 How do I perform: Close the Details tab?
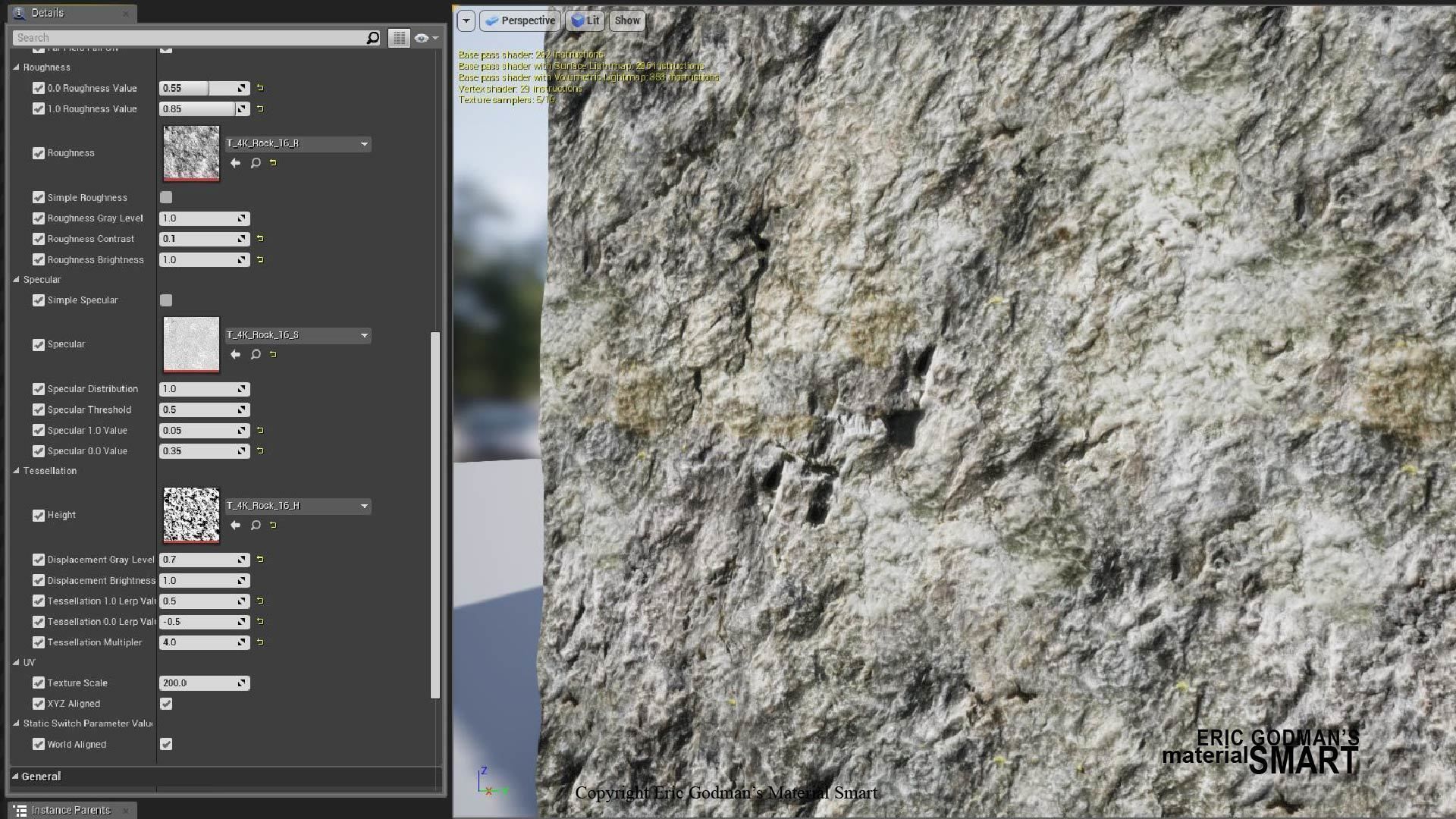coord(125,14)
